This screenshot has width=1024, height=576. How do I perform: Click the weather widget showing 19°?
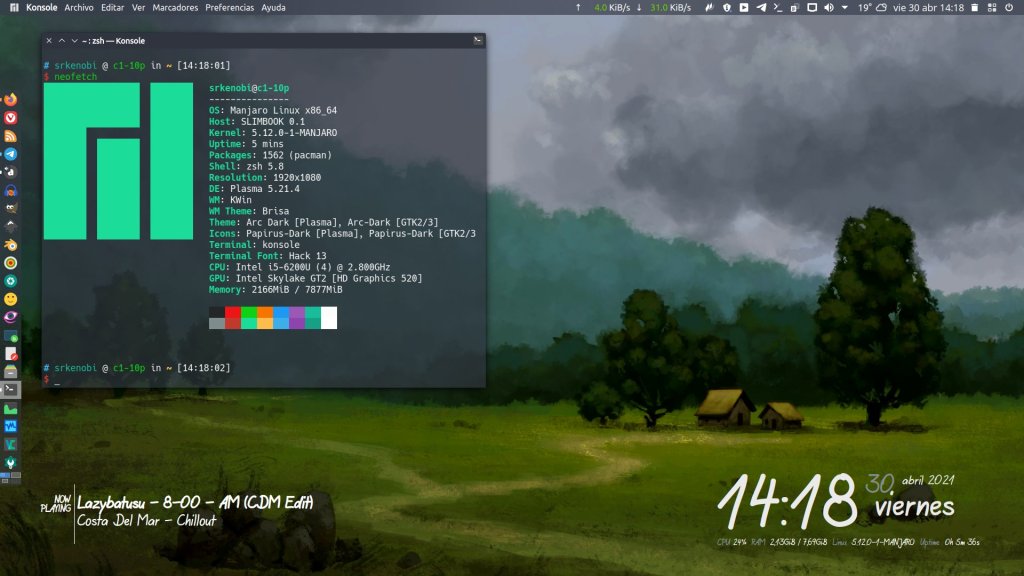coord(872,7)
